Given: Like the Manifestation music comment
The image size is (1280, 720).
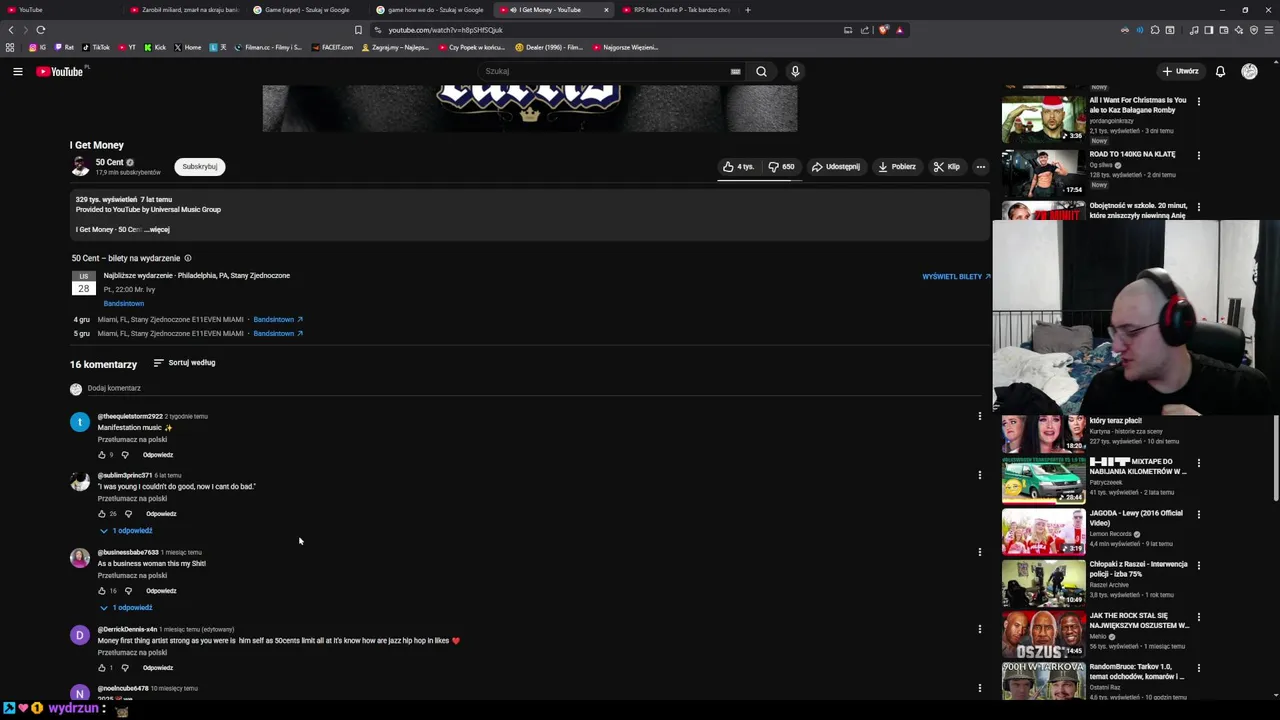Looking at the screenshot, I should [x=102, y=455].
